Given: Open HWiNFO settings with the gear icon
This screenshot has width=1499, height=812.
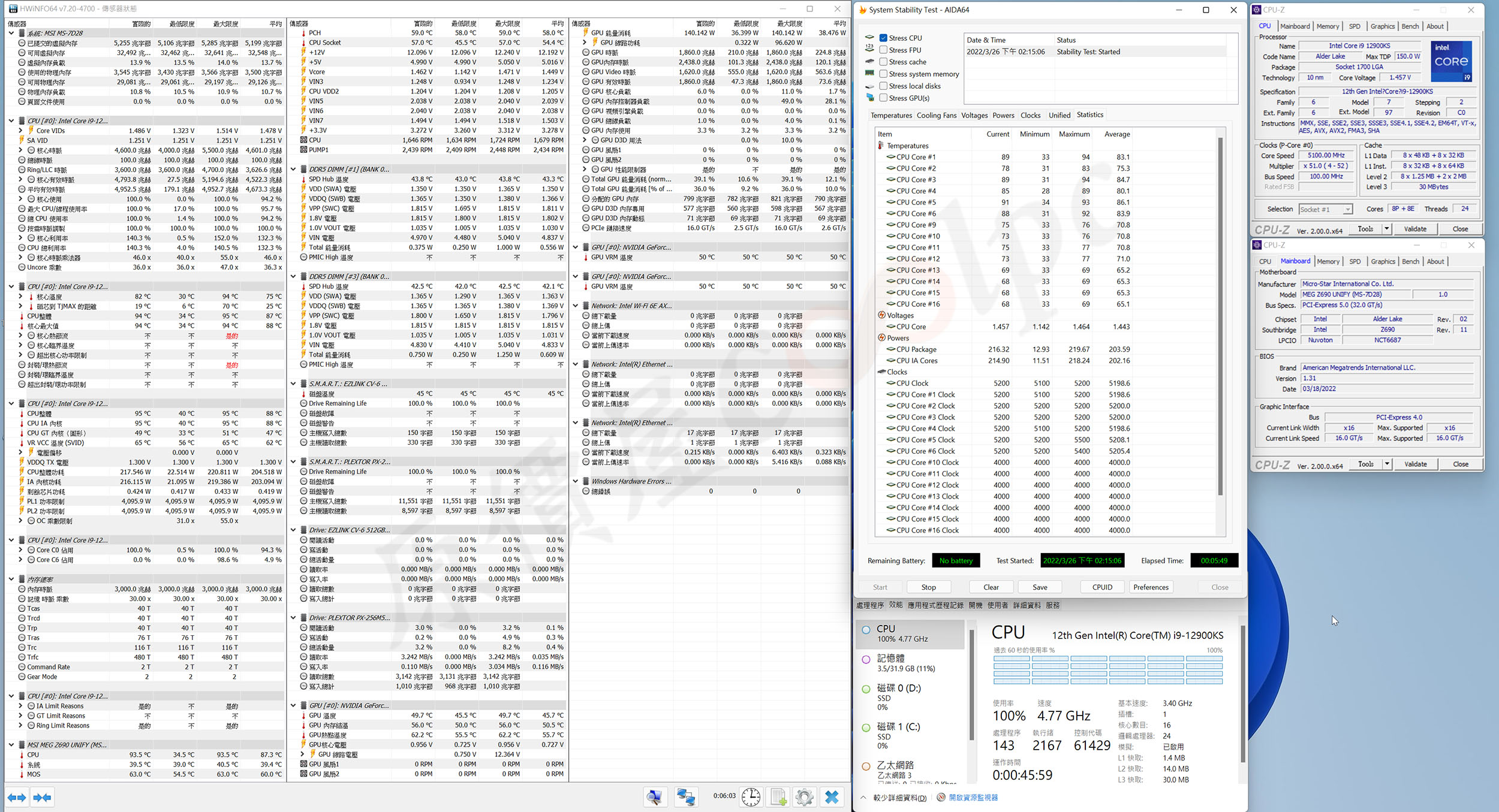Looking at the screenshot, I should click(804, 797).
